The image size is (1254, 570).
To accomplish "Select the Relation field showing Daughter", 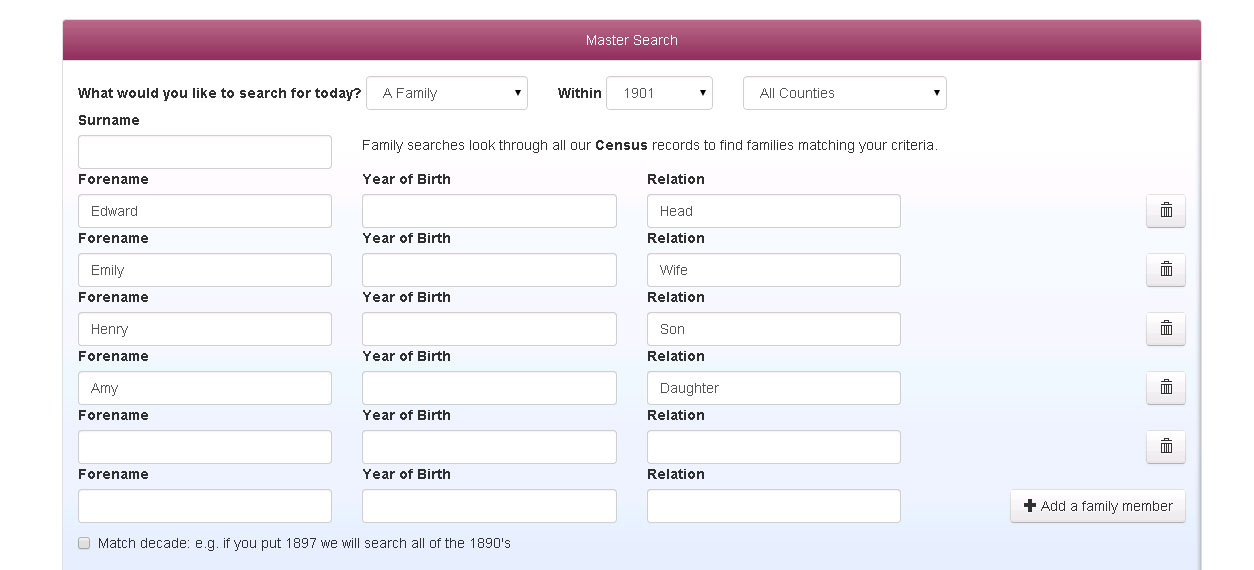I will tap(774, 388).
